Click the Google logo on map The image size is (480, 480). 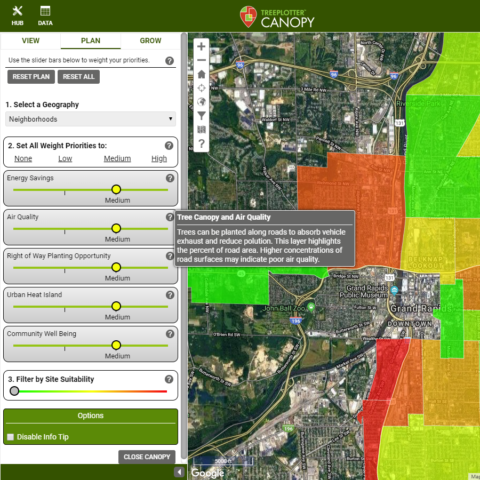(x=208, y=473)
